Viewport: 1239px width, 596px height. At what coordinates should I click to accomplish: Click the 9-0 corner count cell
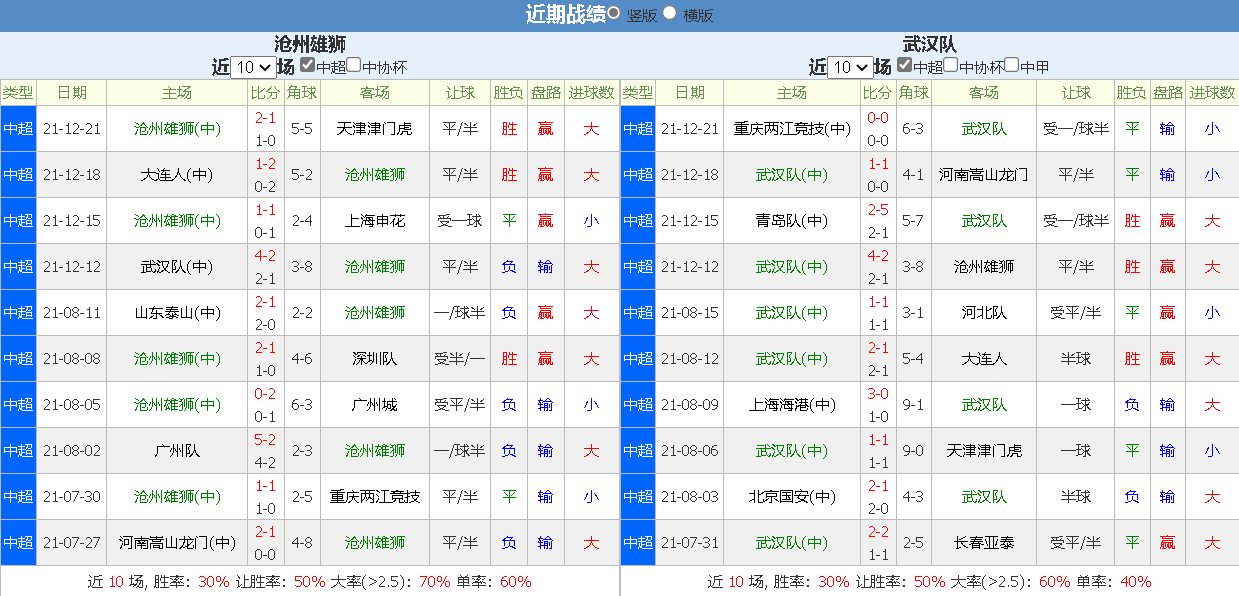coord(913,450)
